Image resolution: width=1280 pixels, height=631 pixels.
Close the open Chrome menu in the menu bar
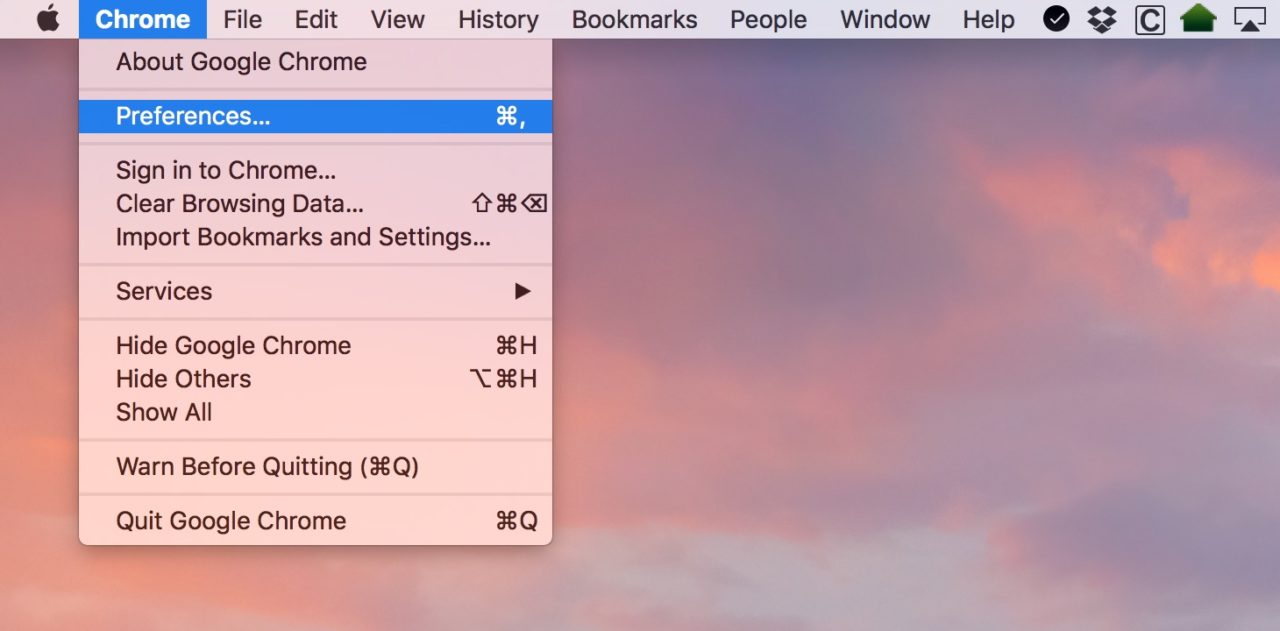143,19
